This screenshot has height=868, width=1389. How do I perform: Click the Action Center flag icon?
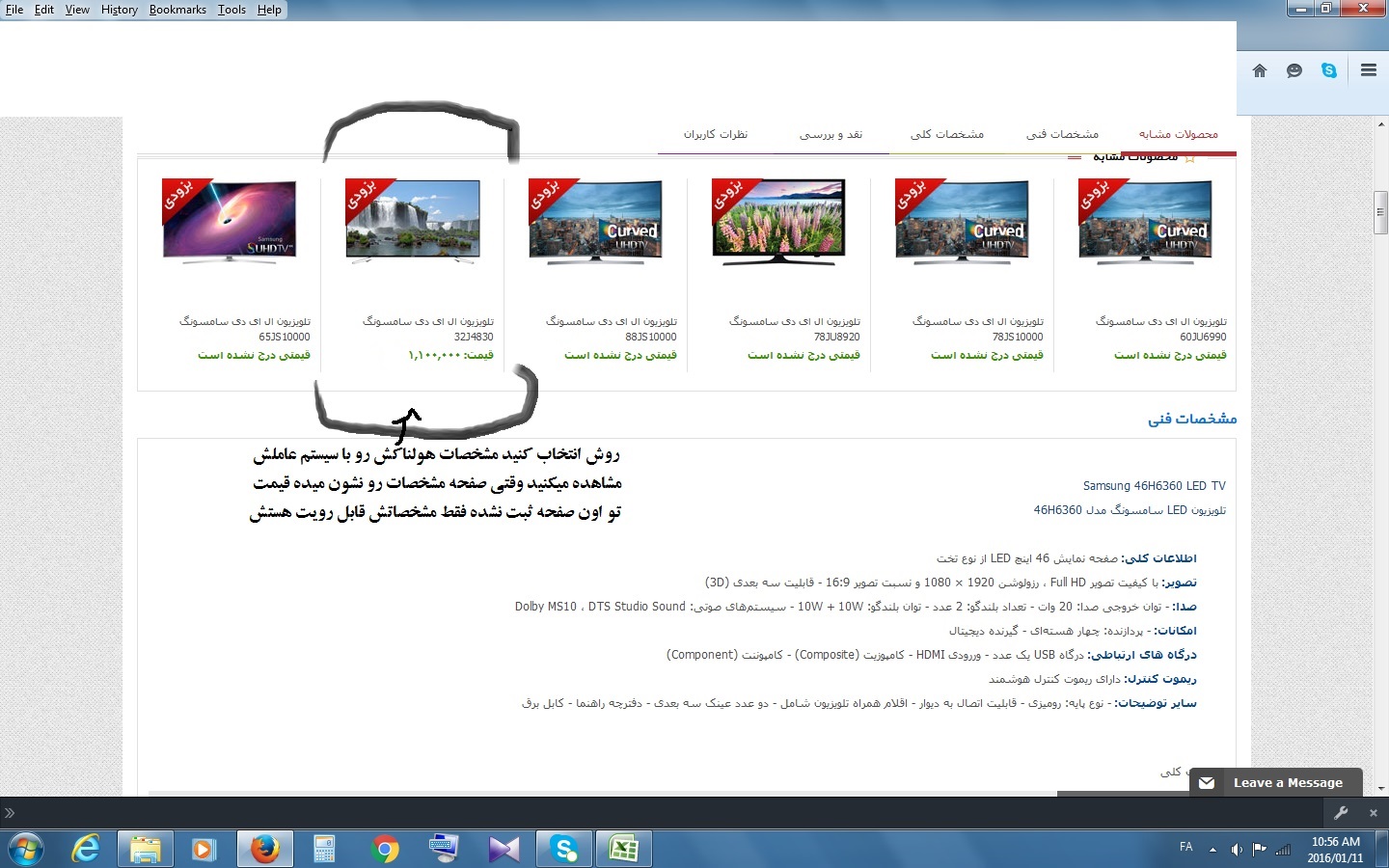(1260, 850)
